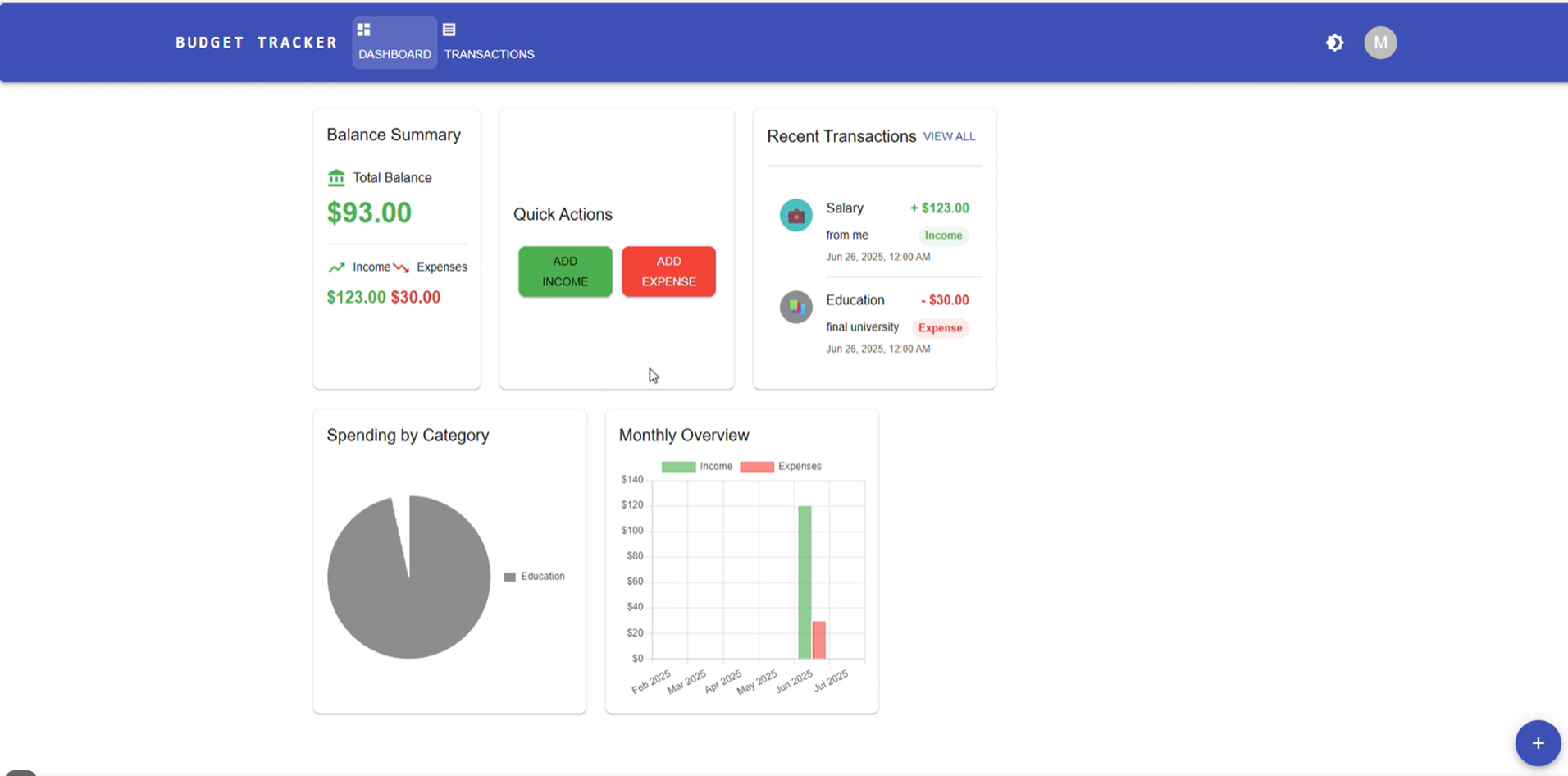Toggle the Education legend in pie chart
This screenshot has height=776, width=1568.
[534, 577]
